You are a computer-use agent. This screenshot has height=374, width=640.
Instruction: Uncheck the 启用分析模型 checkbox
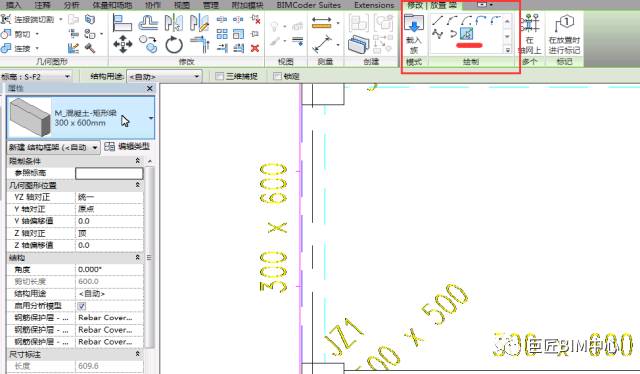tap(82, 306)
